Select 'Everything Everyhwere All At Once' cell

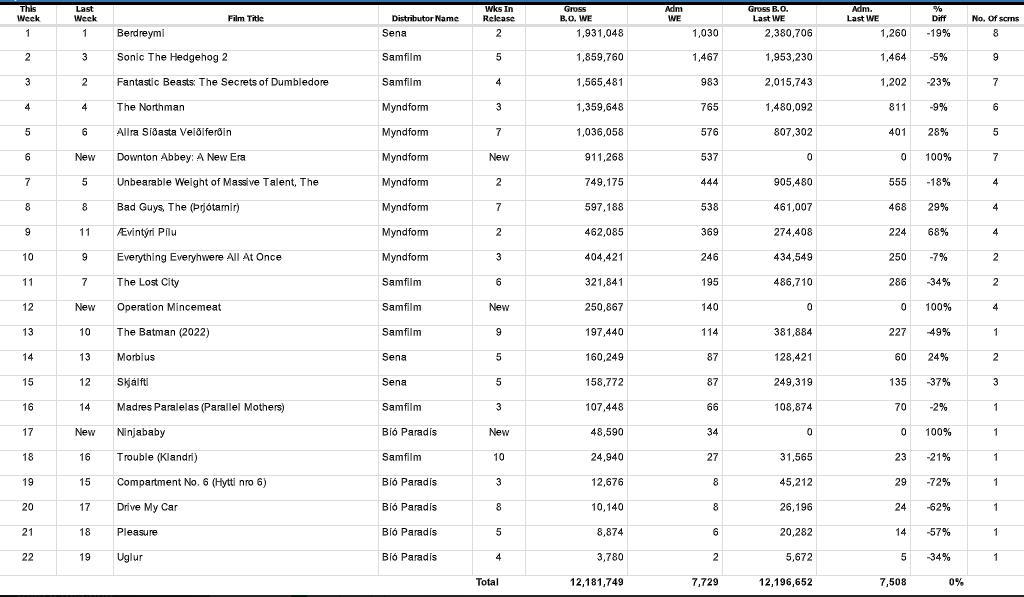tap(200, 257)
